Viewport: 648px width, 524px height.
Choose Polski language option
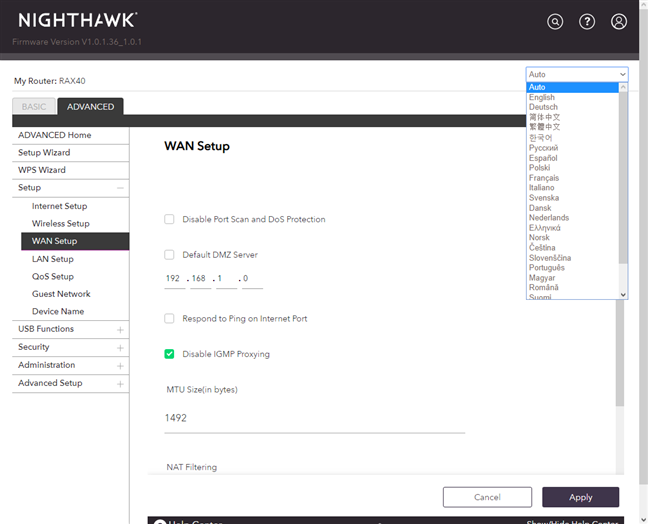coord(573,168)
